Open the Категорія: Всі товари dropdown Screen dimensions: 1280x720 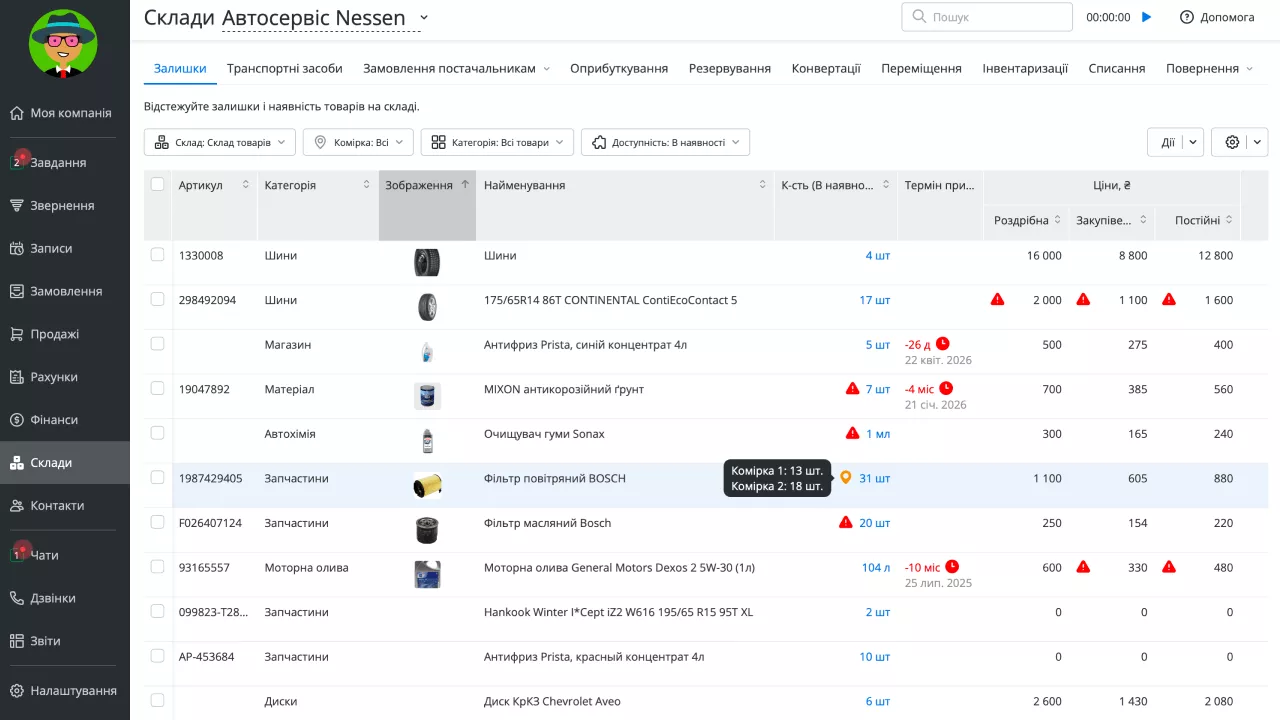coord(497,142)
